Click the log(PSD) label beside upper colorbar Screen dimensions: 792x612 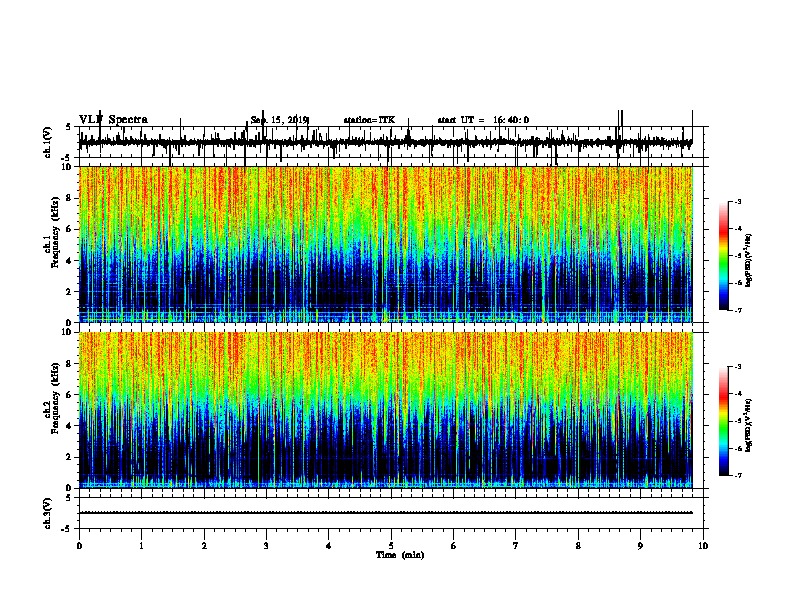(x=748, y=260)
